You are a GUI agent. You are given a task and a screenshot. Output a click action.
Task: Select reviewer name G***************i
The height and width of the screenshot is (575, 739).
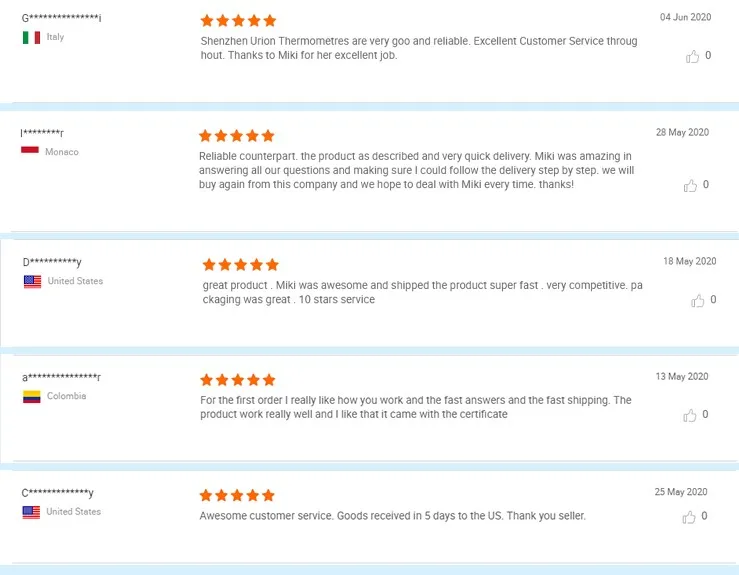(x=62, y=19)
